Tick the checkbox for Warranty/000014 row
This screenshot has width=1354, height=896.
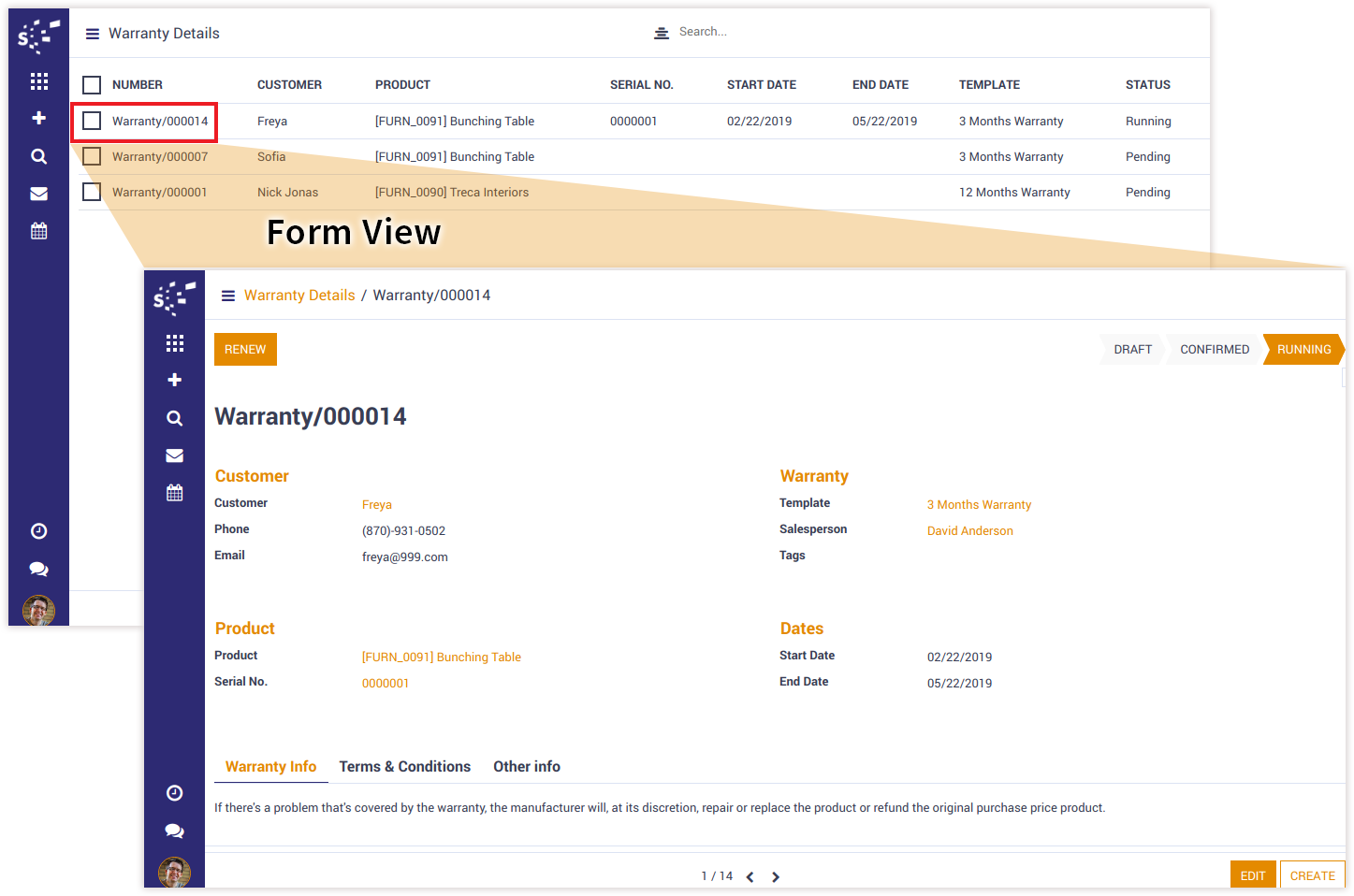tap(92, 121)
